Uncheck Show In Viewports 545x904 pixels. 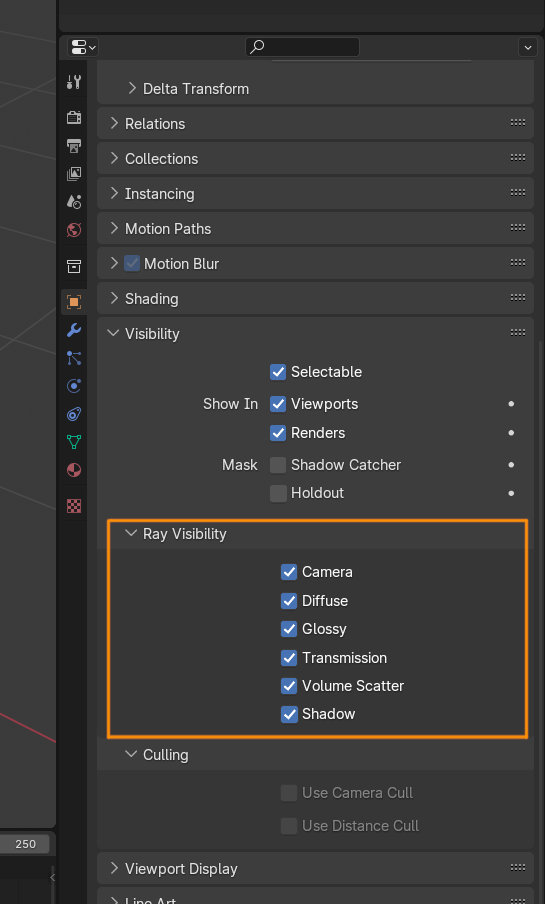coord(278,404)
